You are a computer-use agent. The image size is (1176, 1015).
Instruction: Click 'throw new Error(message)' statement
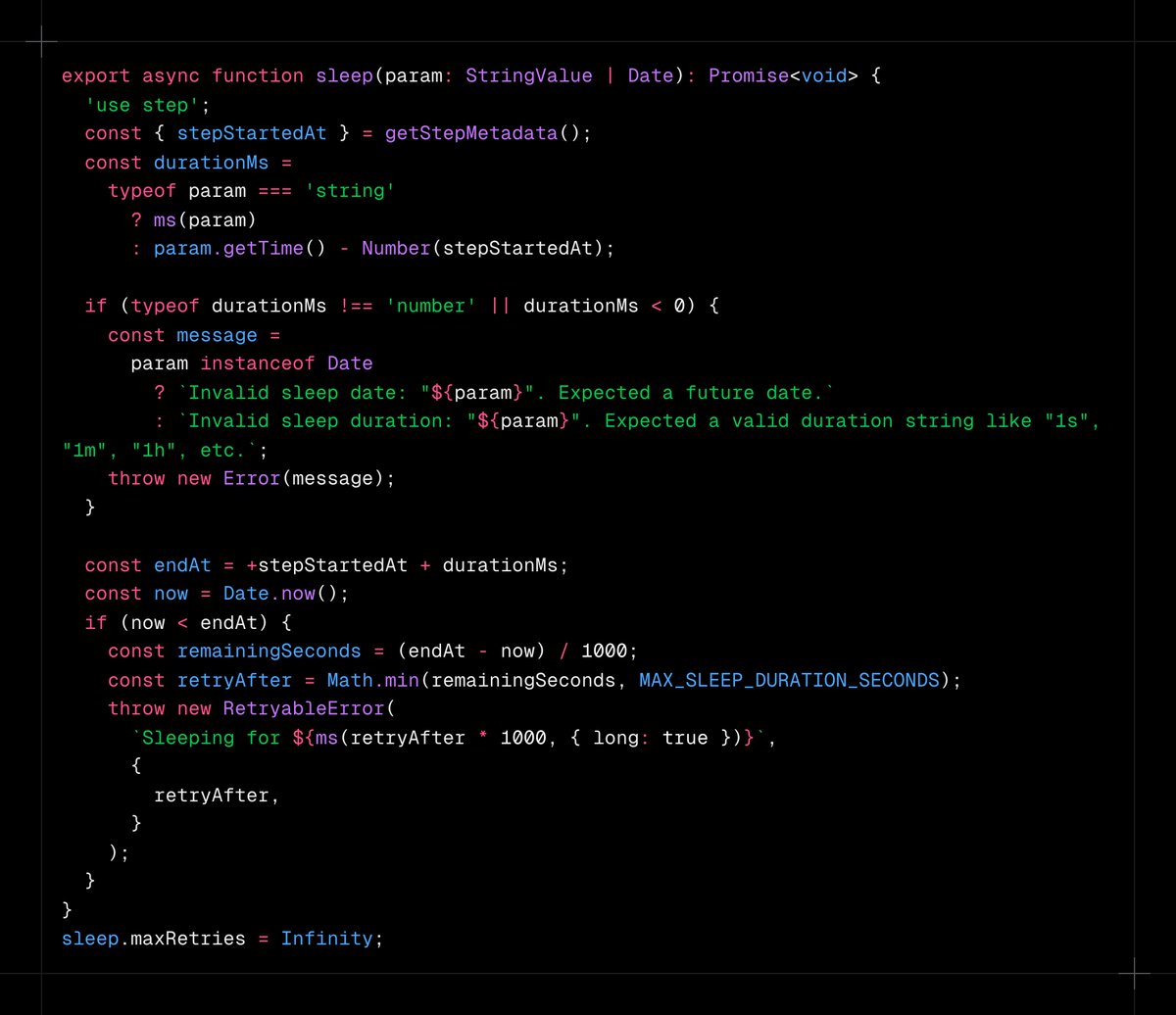[x=252, y=479]
